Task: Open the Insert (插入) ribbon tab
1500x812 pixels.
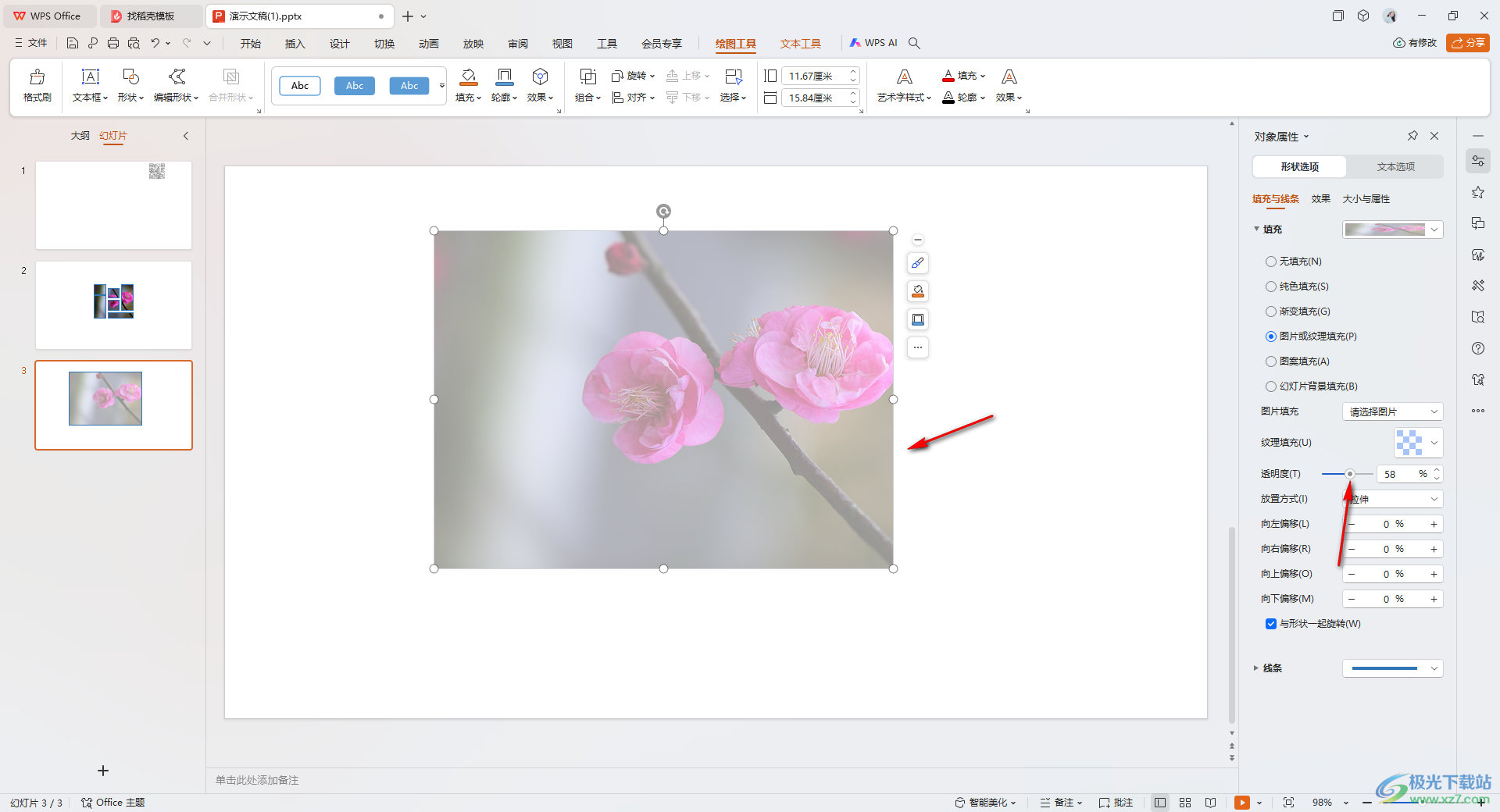Action: coord(295,44)
